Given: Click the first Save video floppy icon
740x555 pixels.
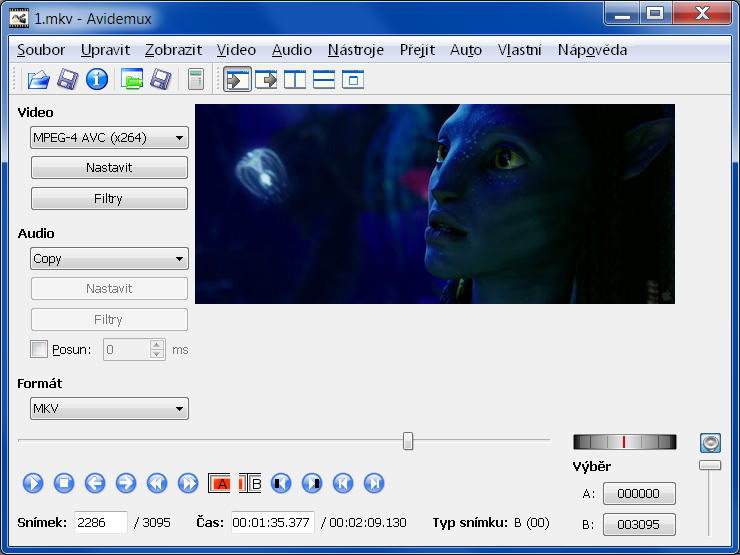Looking at the screenshot, I should pos(67,79).
